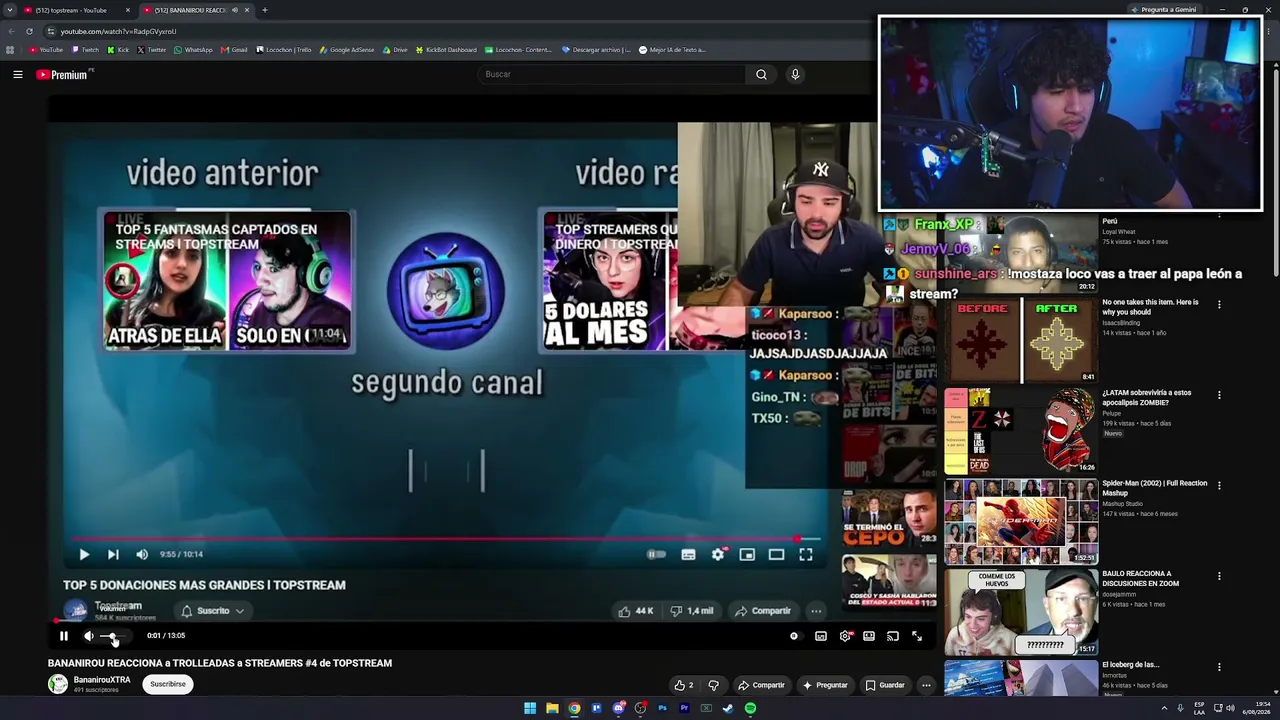Cast video to a device

[893, 636]
